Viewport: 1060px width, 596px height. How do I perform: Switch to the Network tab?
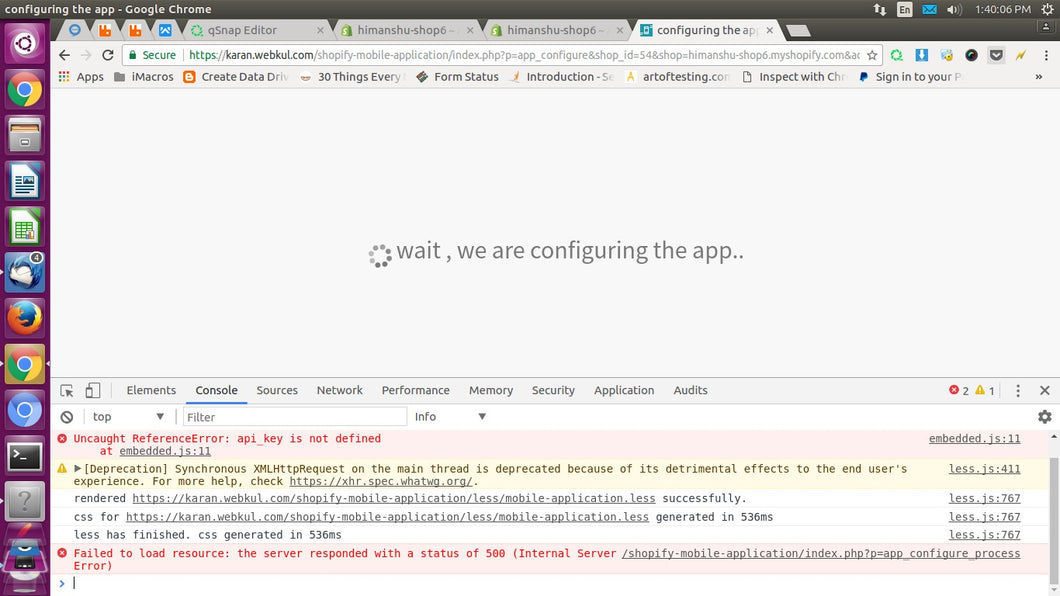pyautogui.click(x=340, y=391)
